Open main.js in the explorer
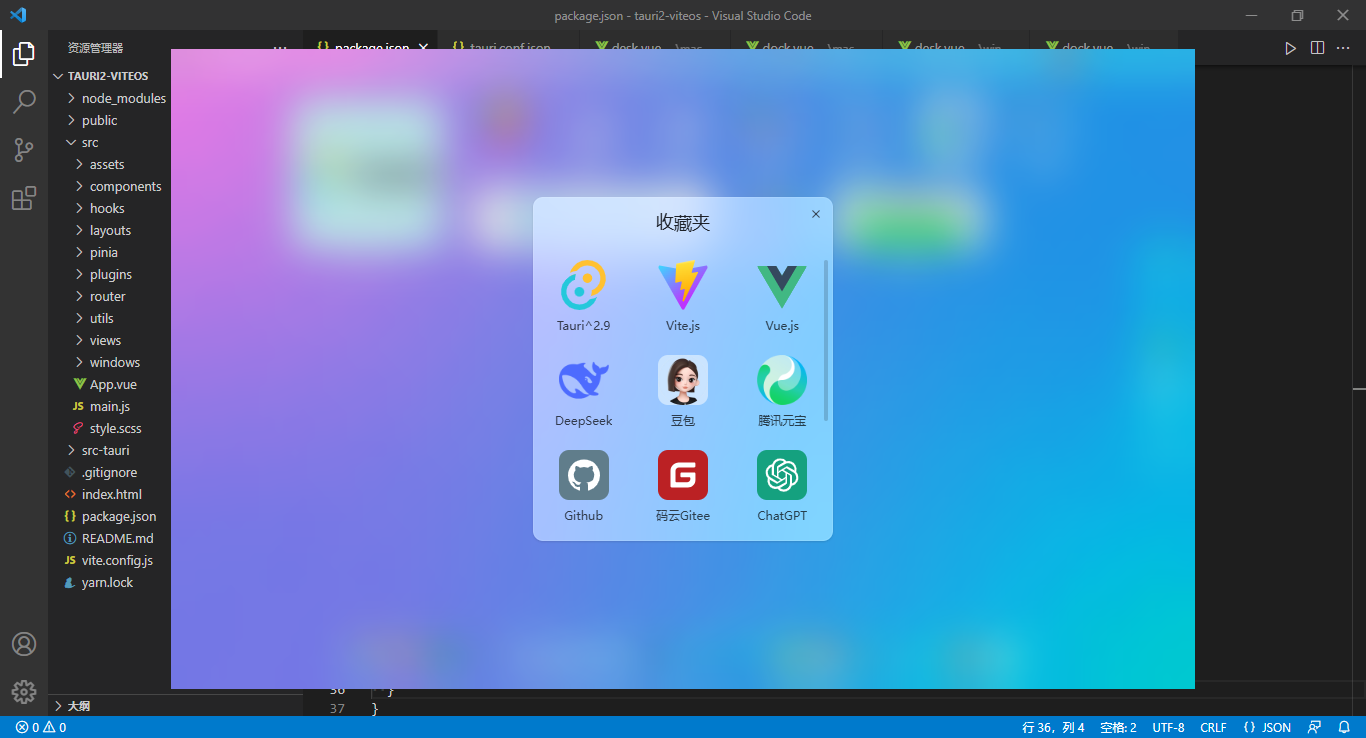The width and height of the screenshot is (1366, 738). point(110,406)
